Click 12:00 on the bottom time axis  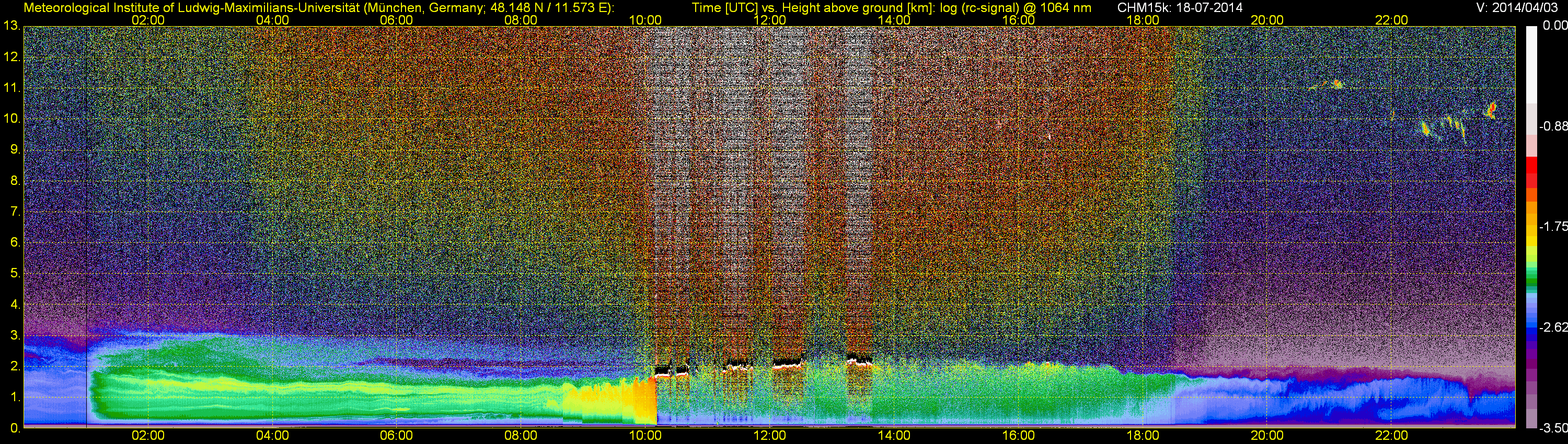point(769,436)
